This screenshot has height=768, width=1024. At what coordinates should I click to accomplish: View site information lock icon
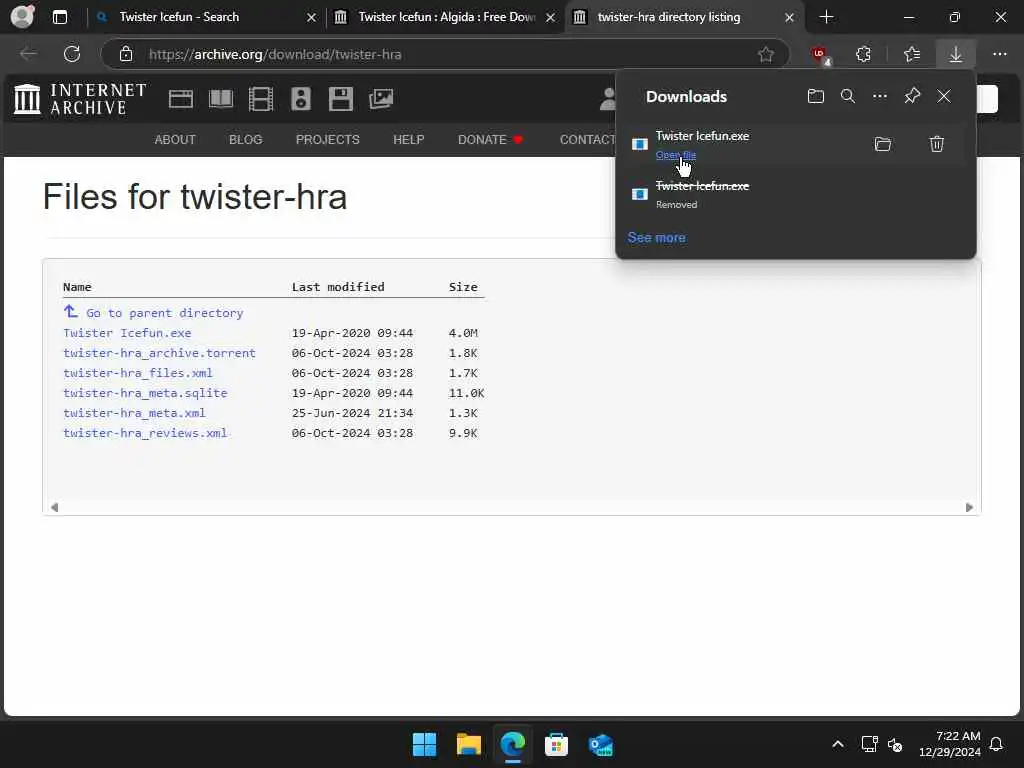[126, 54]
